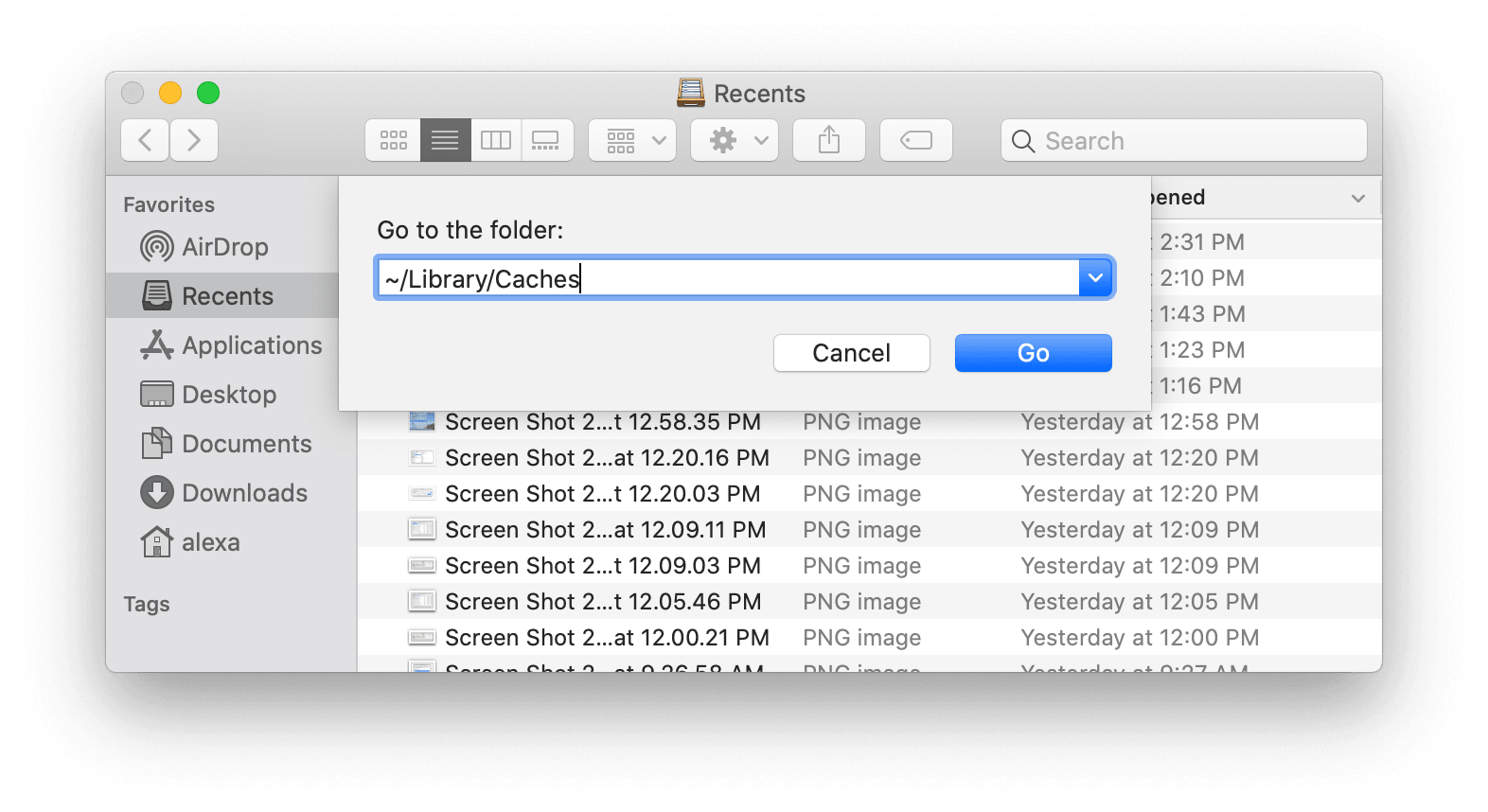Click Cancel in the folder dialog
Image resolution: width=1488 pixels, height=812 pixels.
click(852, 353)
